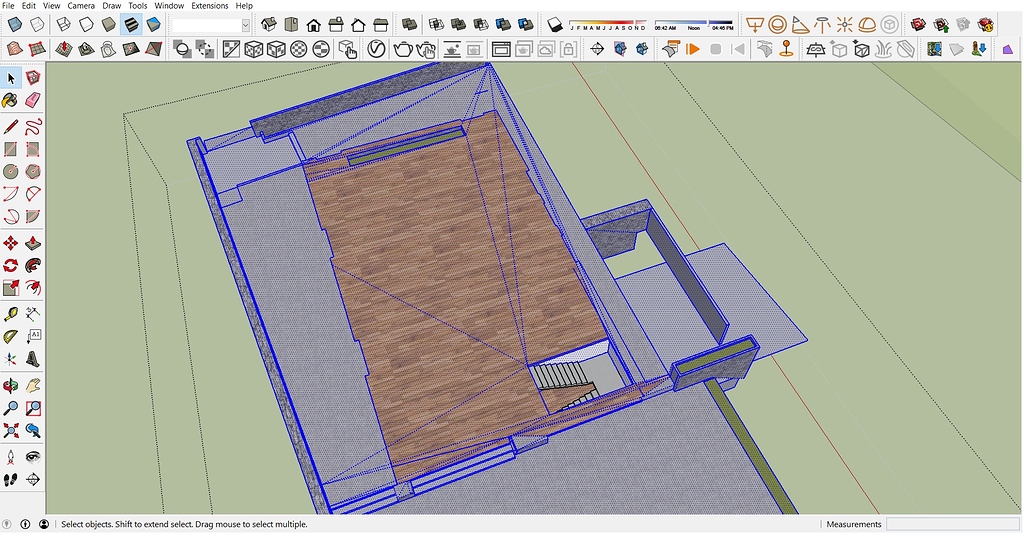Activate the Position Camera tool
This screenshot has height=549, width=1024.
tap(11, 457)
